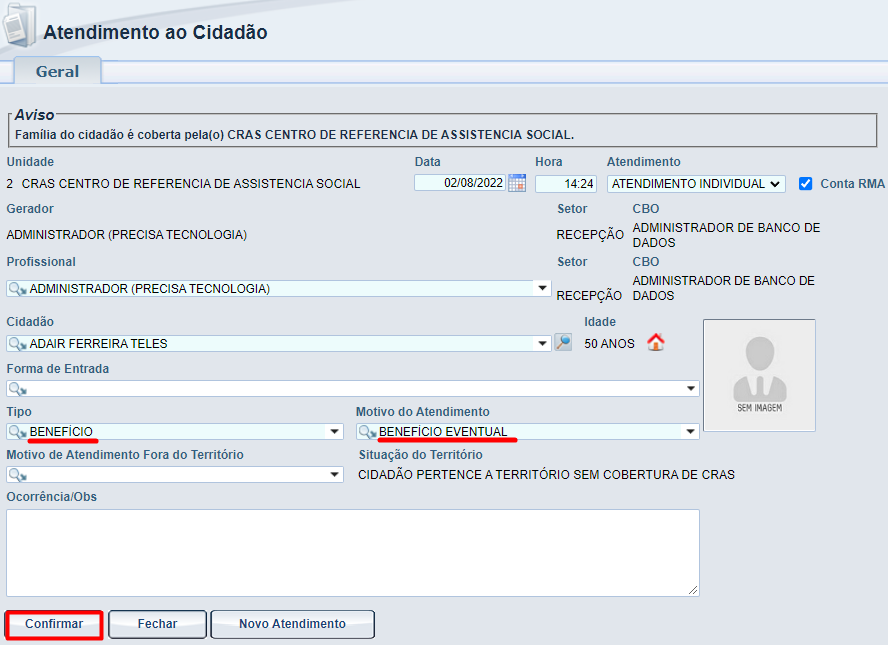Expand the Tipo dropdown showing BENEFÍCIO

point(334,432)
